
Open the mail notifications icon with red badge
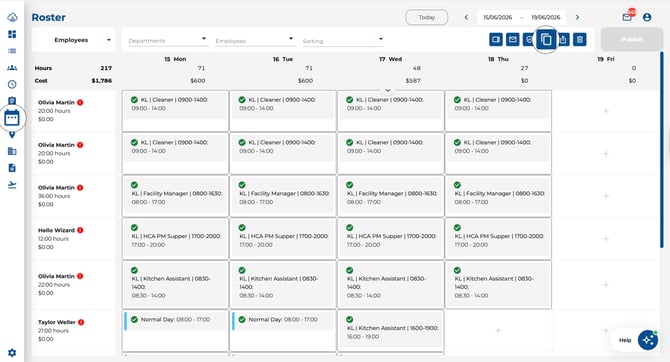click(x=627, y=17)
